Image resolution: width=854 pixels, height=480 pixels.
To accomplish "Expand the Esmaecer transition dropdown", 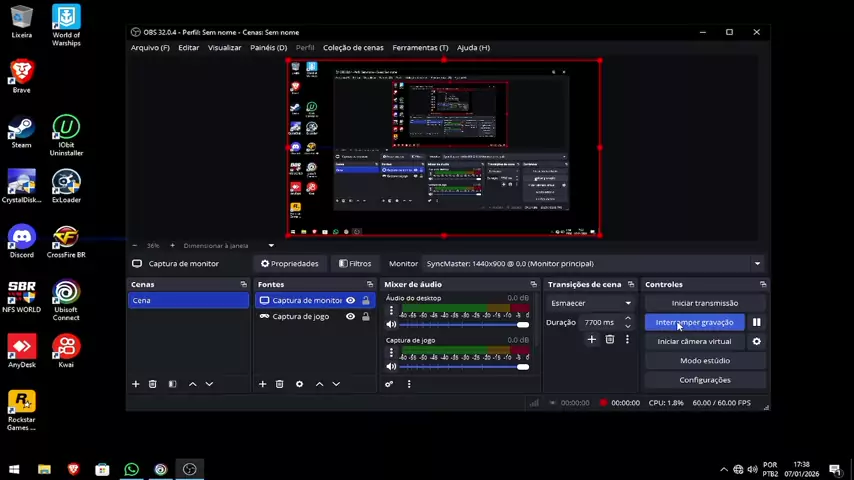I will click(x=591, y=303).
